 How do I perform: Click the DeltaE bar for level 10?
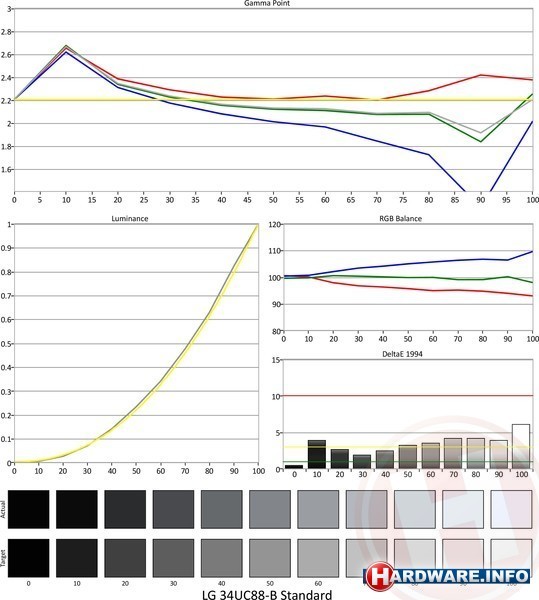pos(317,454)
